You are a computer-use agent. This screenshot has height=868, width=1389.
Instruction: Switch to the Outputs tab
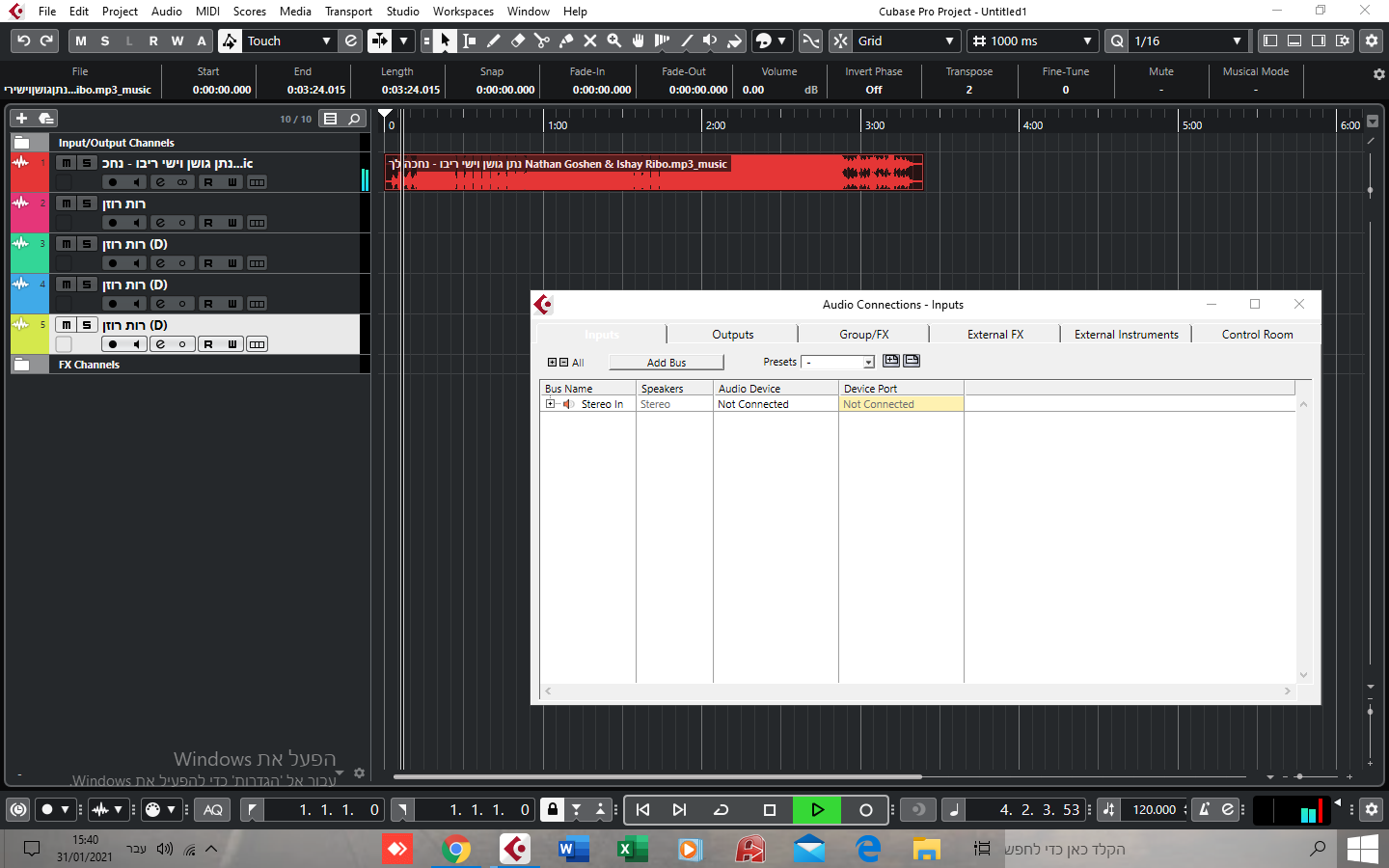[732, 335]
